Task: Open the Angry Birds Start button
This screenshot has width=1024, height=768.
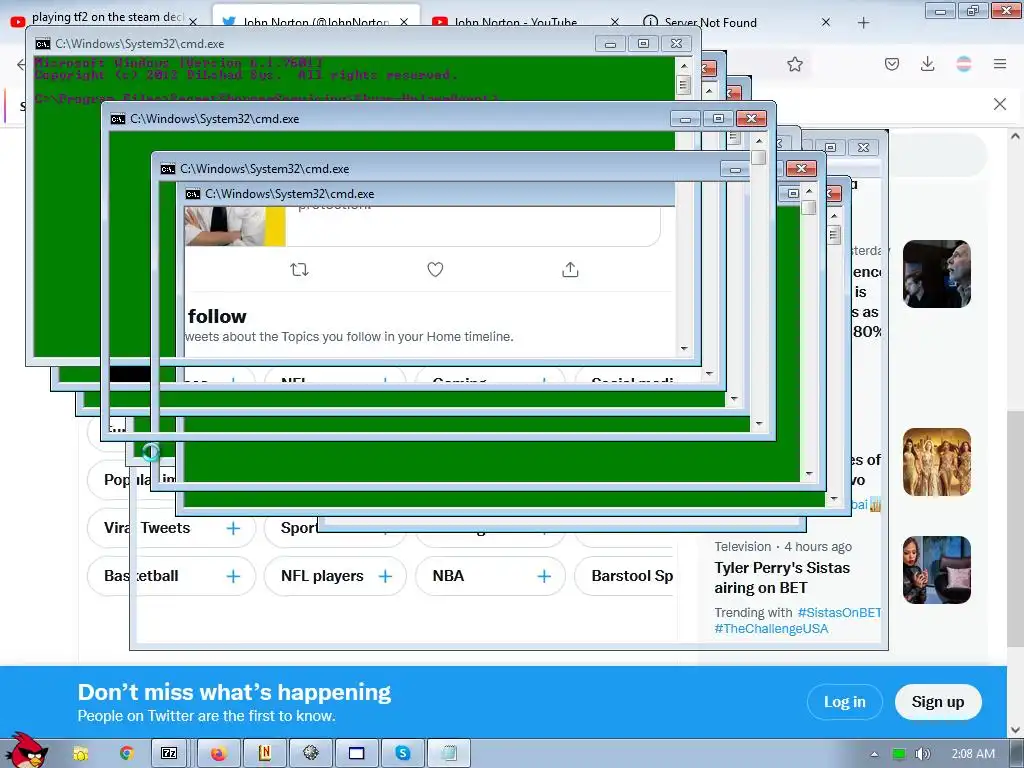Action: 26,751
